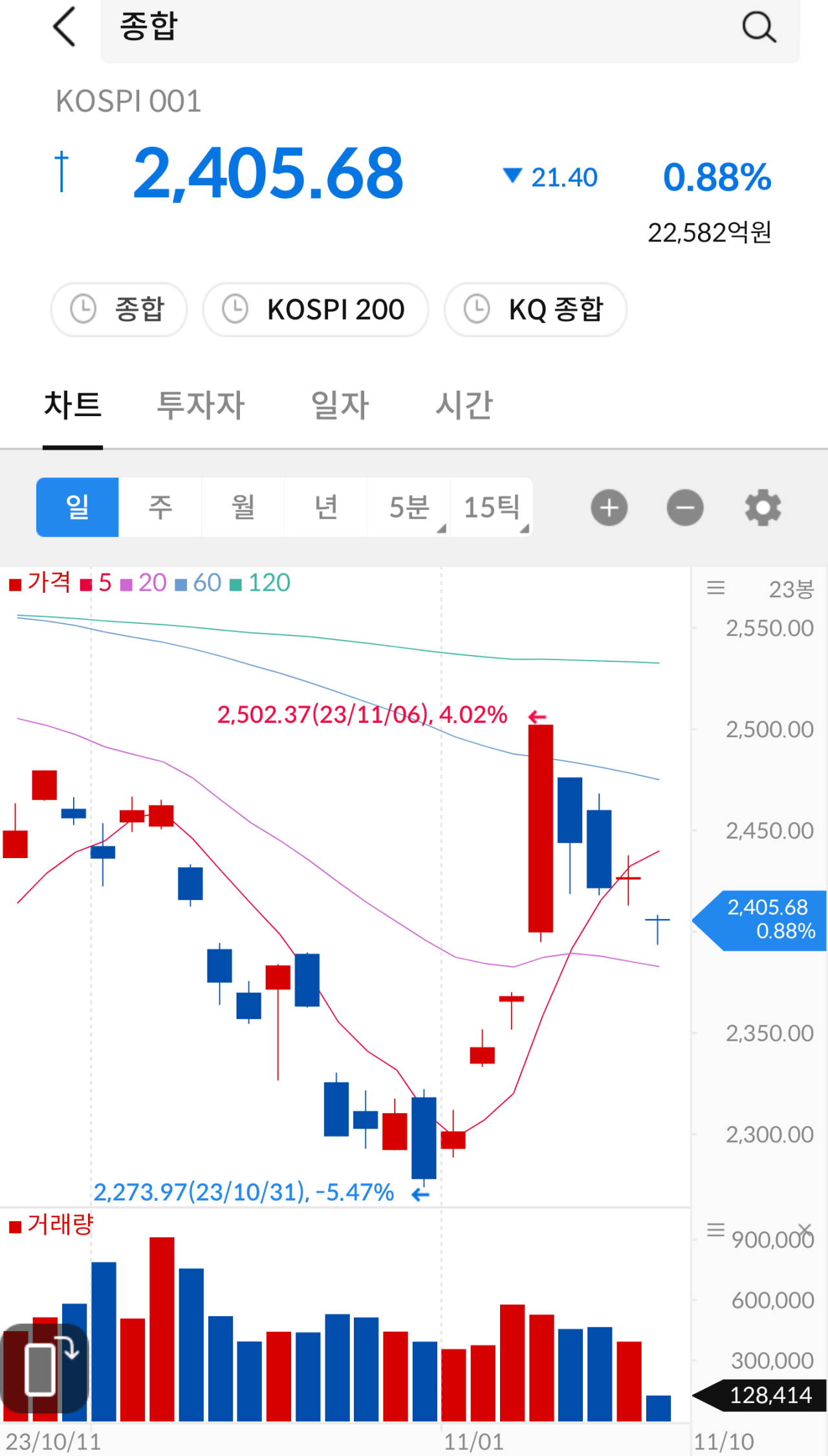Tap the 120 moving average color swatch
Screen dimensions: 828x1456
pyautogui.click(x=236, y=585)
